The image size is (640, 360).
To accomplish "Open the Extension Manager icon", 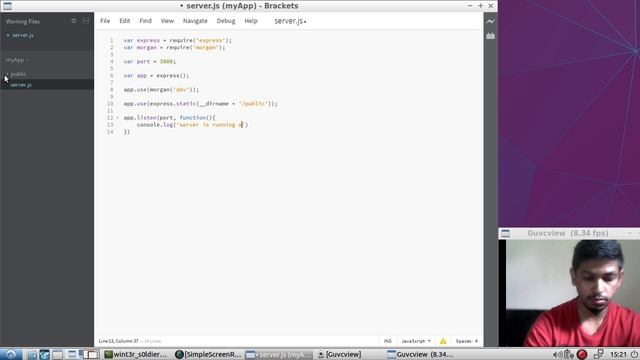I will pyautogui.click(x=490, y=36).
